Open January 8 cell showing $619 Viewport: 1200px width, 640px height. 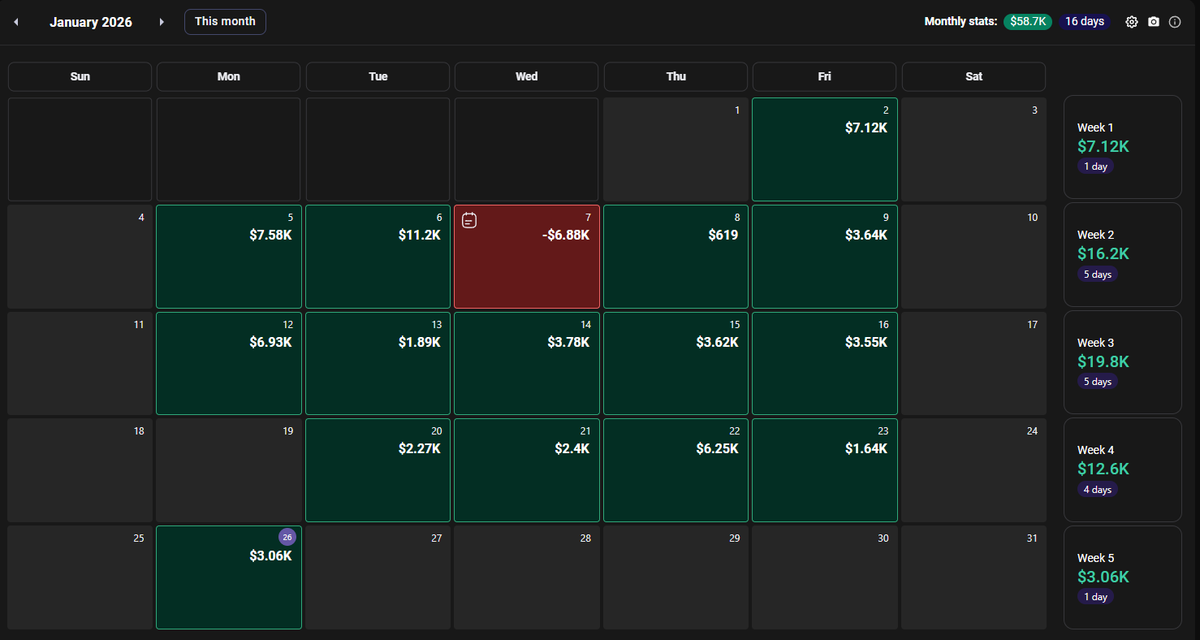tap(676, 257)
